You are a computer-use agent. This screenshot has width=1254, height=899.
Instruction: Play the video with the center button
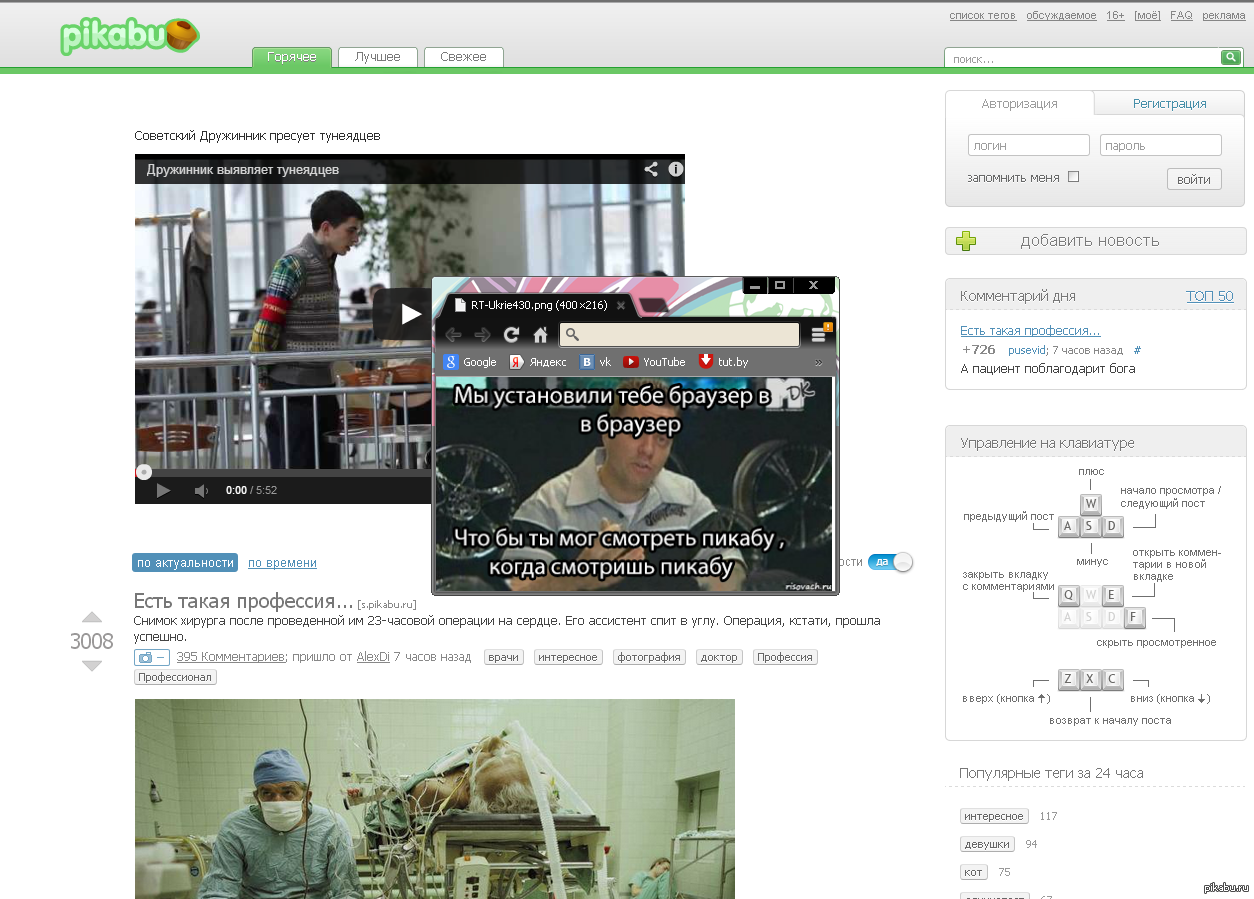click(x=408, y=314)
